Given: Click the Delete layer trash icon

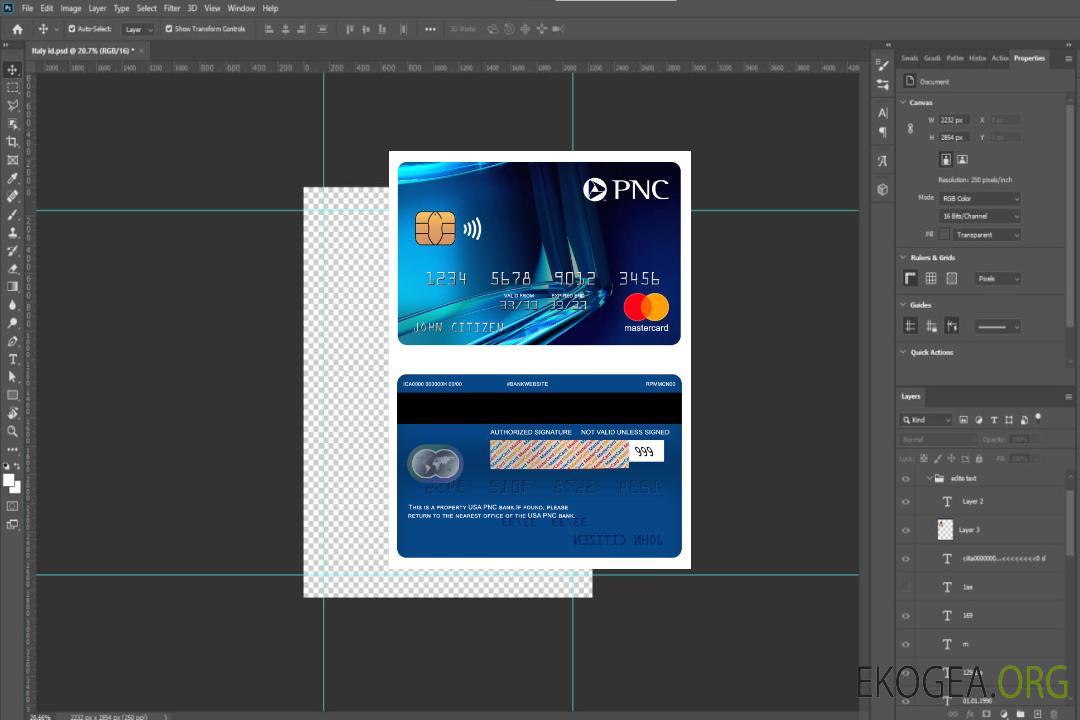Looking at the screenshot, I should point(1053,714).
